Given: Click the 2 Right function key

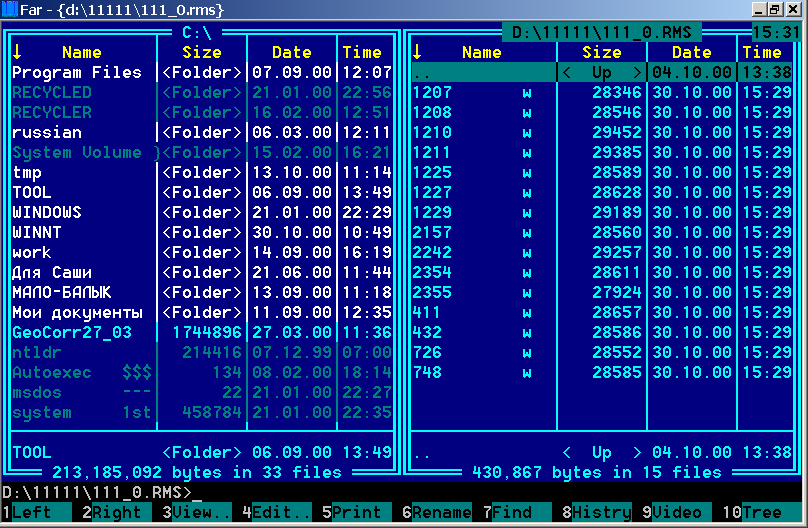Looking at the screenshot, I should click(x=116, y=513).
